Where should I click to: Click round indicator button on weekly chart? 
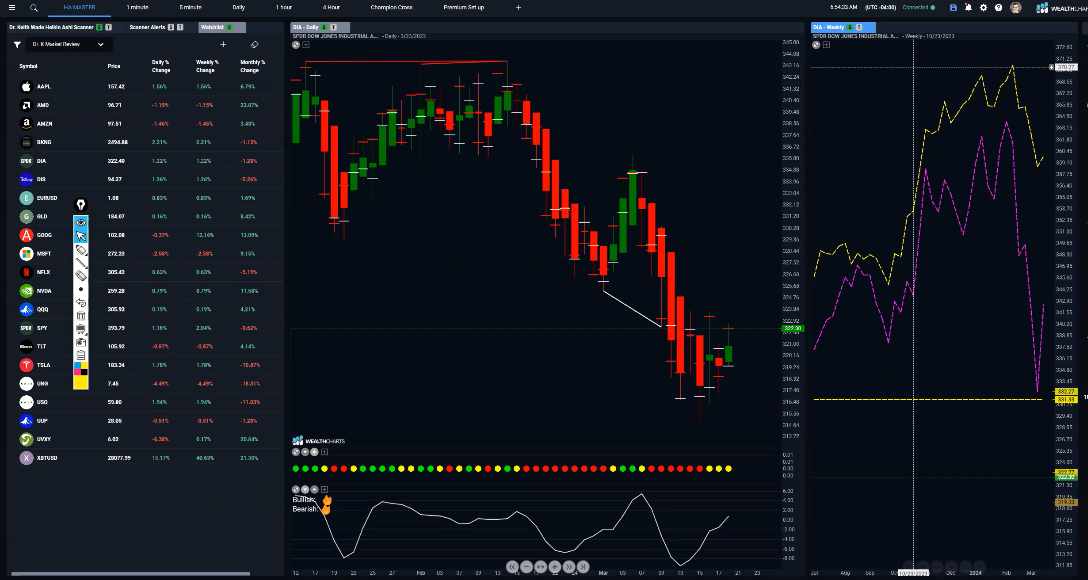[x=817, y=44]
